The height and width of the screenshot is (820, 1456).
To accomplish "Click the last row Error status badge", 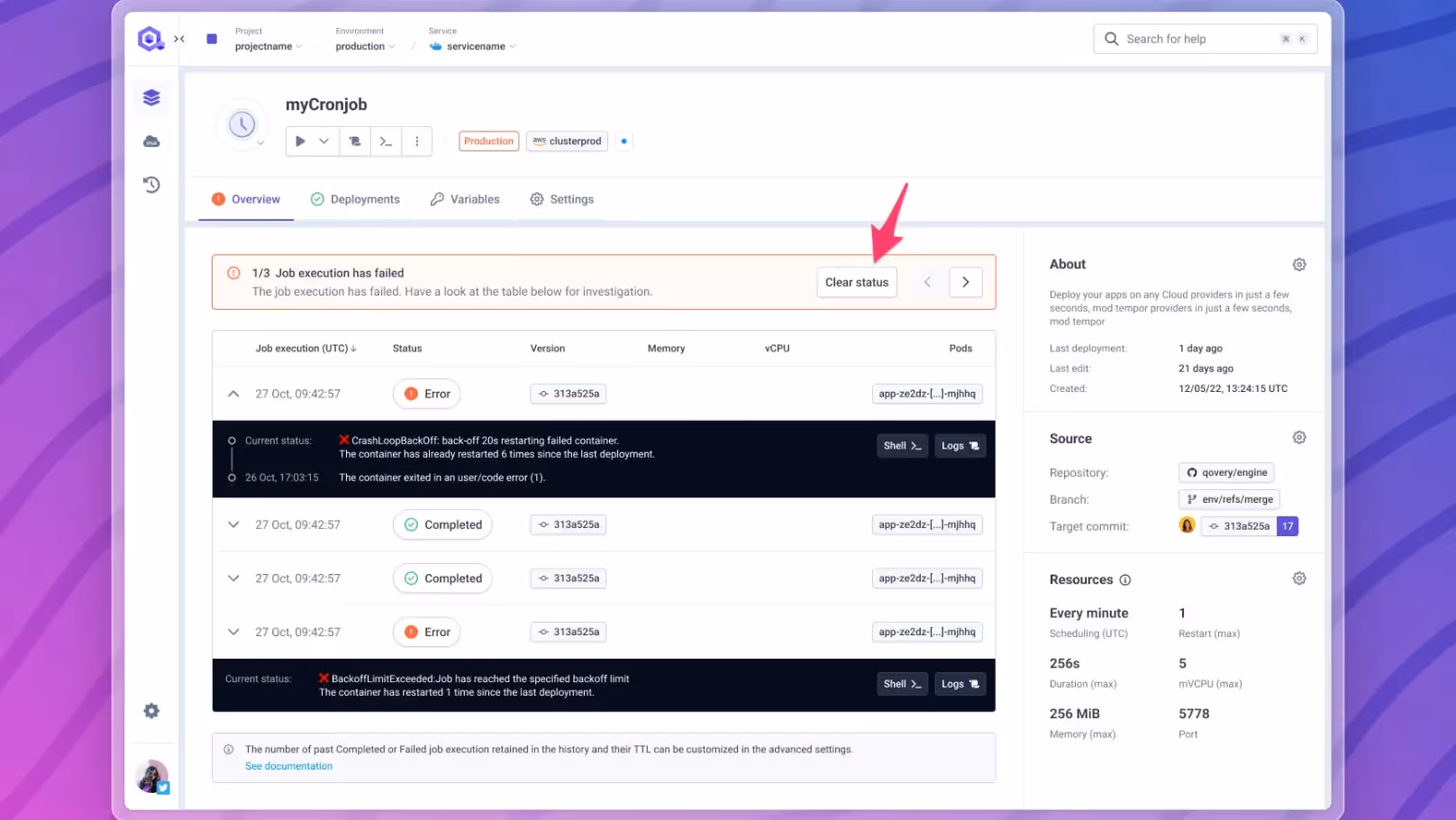I will coord(427,632).
